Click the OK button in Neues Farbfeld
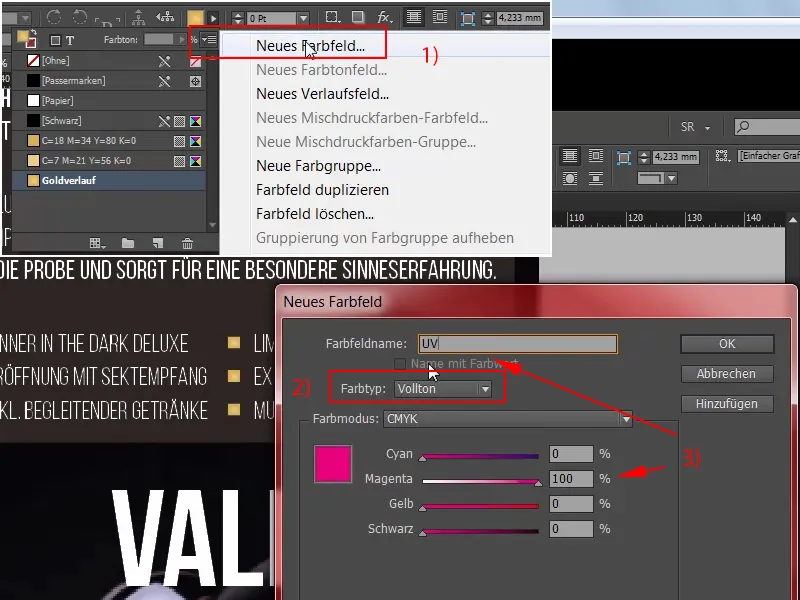 (x=727, y=344)
